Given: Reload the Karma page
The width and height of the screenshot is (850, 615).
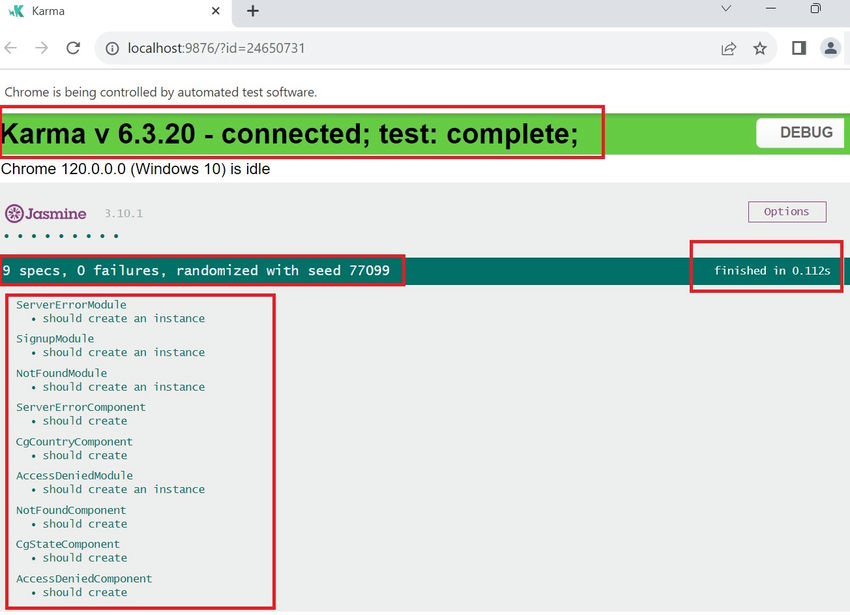Looking at the screenshot, I should coord(73,48).
